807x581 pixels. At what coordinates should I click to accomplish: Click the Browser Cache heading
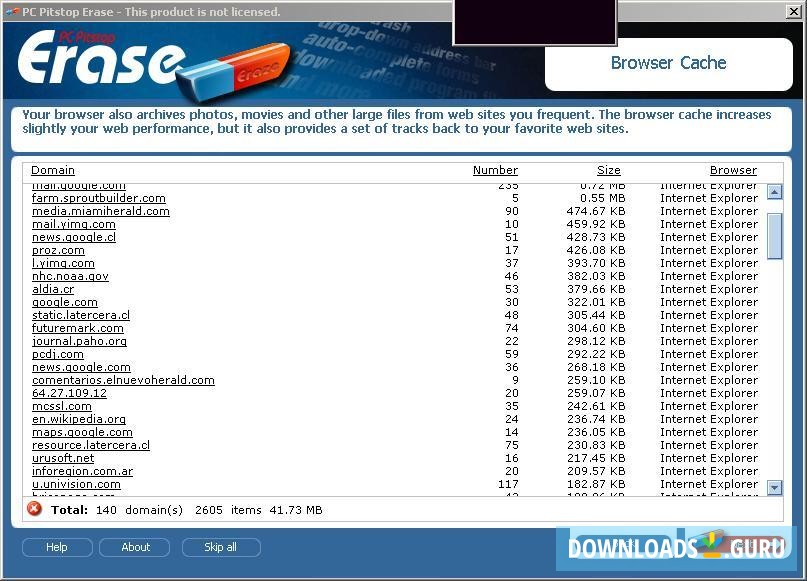[669, 63]
